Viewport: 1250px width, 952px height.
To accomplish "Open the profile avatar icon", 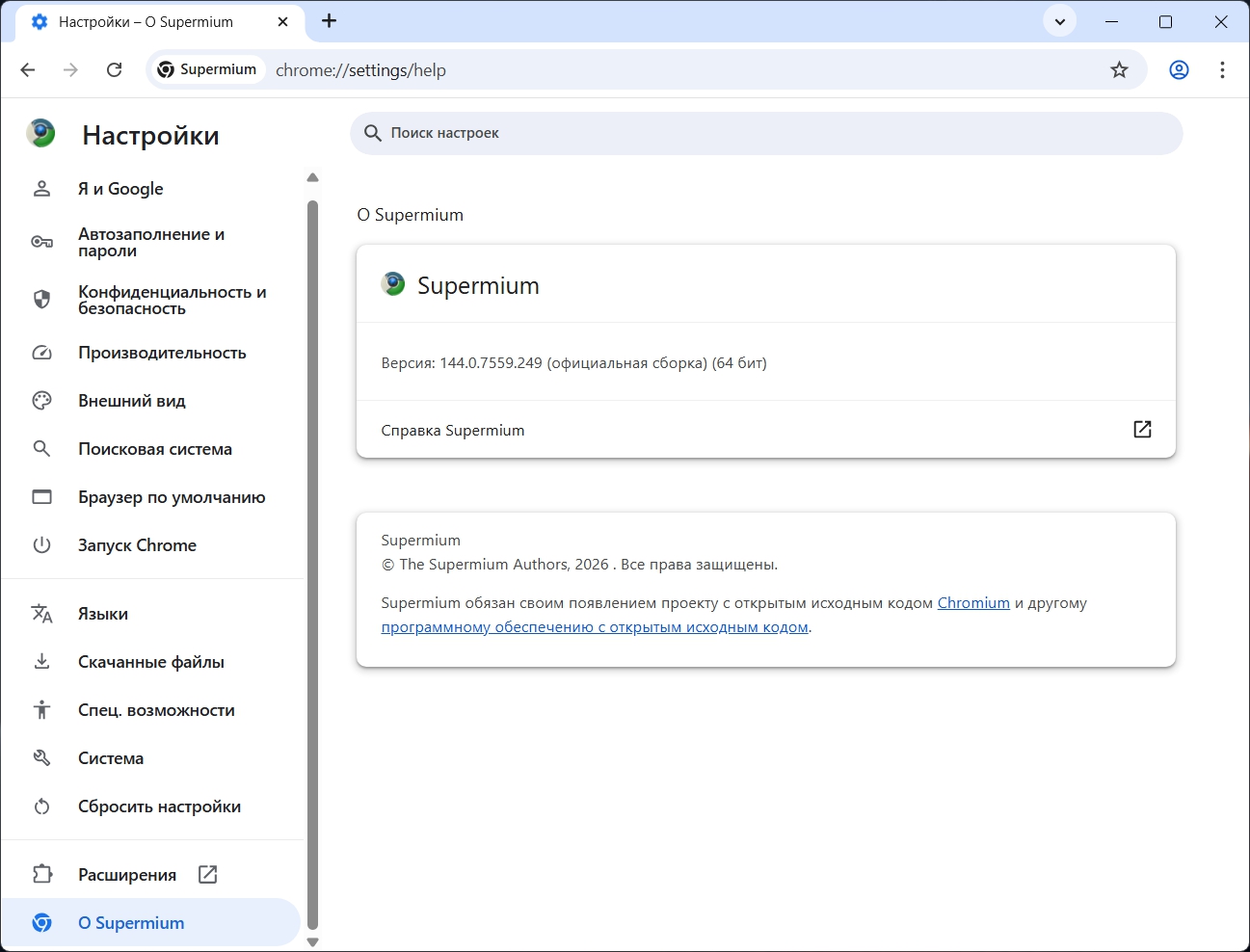I will [x=1179, y=69].
